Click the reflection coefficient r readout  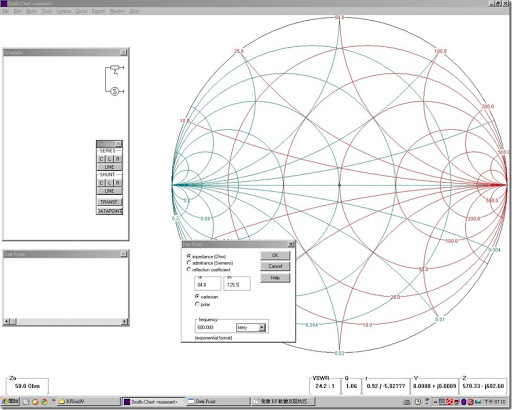(386, 386)
